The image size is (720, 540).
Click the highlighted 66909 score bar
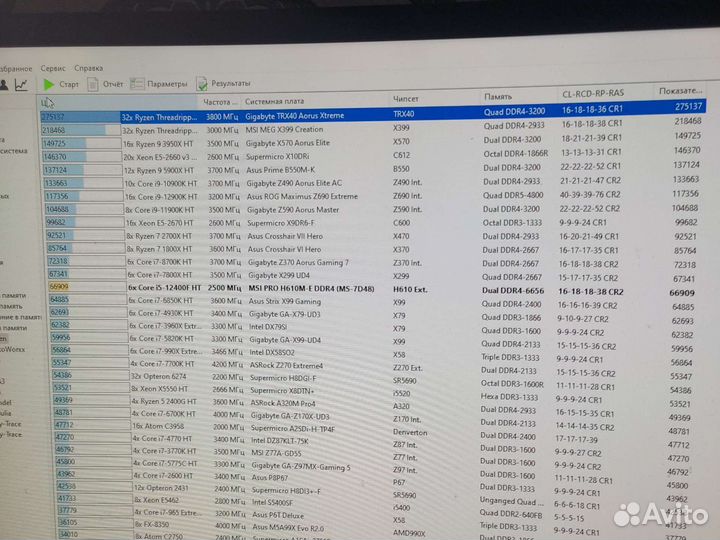[87, 287]
